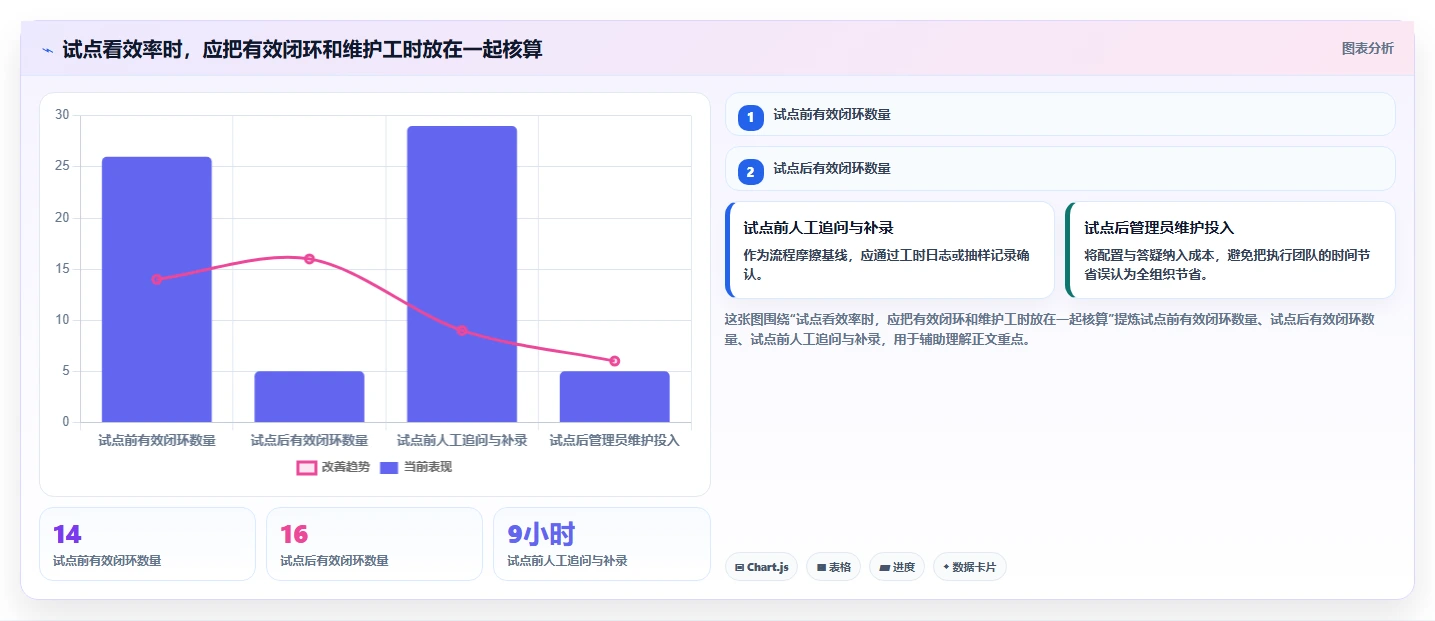Click the summary paragraph starting 这张图围绕
The height and width of the screenshot is (621, 1435).
(1050, 329)
